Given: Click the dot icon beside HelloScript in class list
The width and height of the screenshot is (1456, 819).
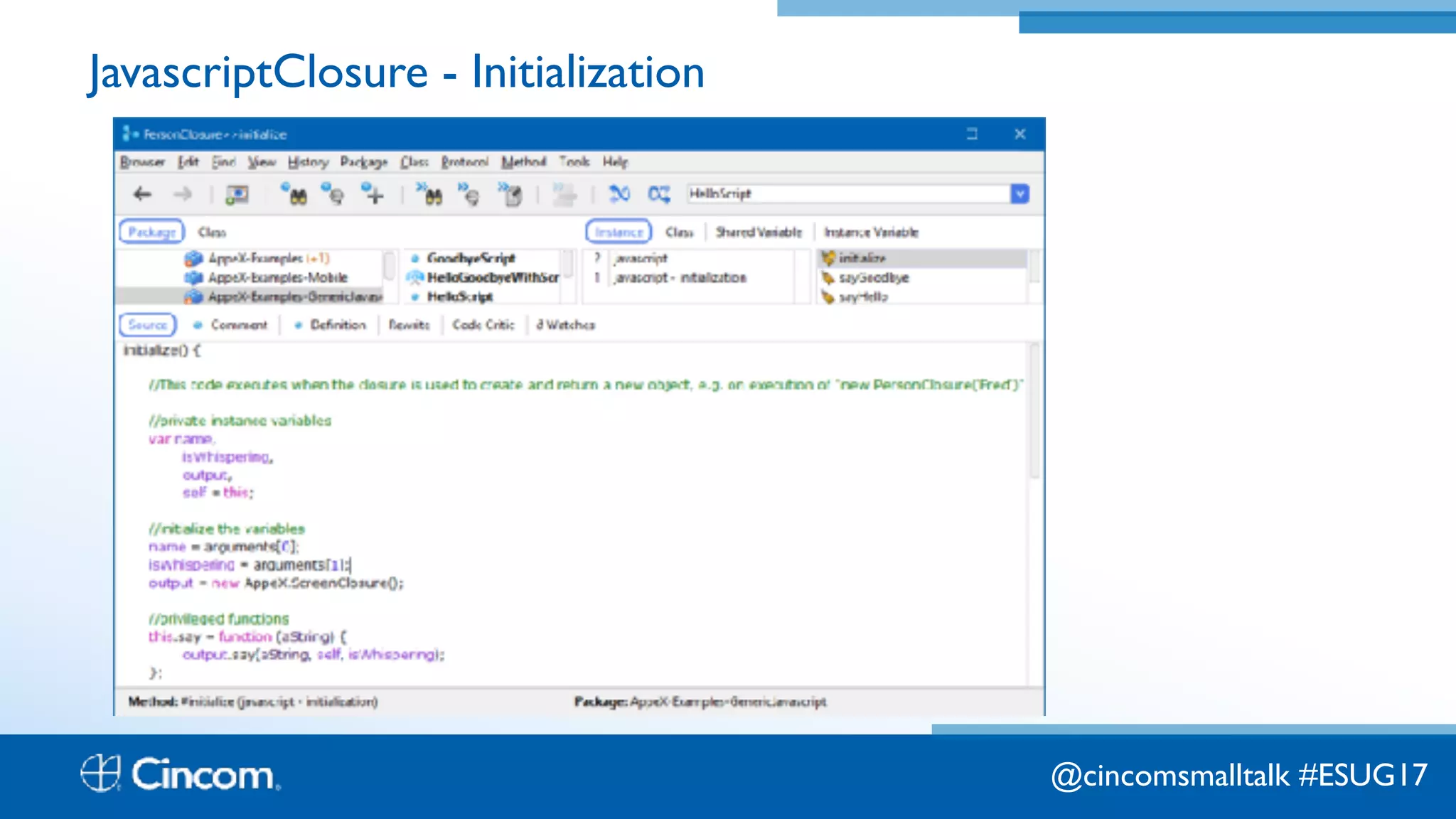Looking at the screenshot, I should [415, 296].
